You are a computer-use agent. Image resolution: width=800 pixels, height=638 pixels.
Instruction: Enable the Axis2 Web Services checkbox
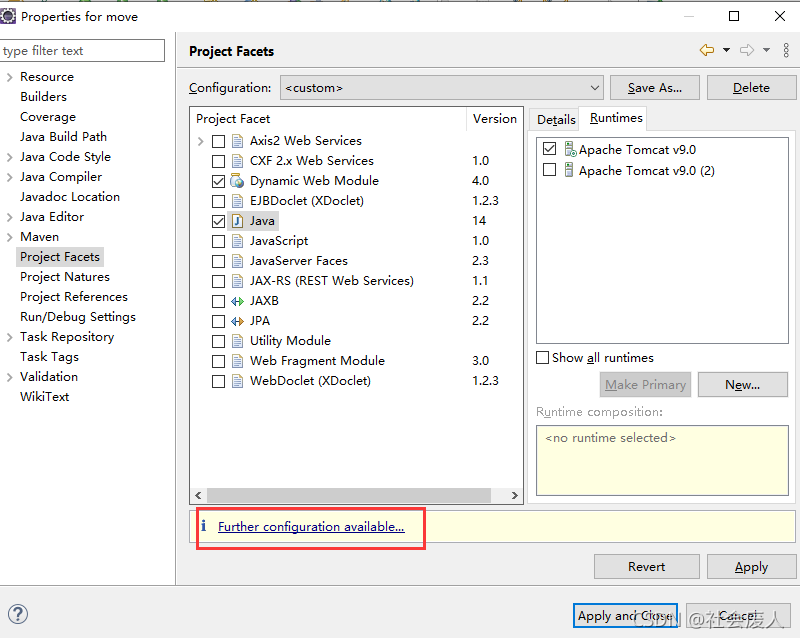[218, 141]
